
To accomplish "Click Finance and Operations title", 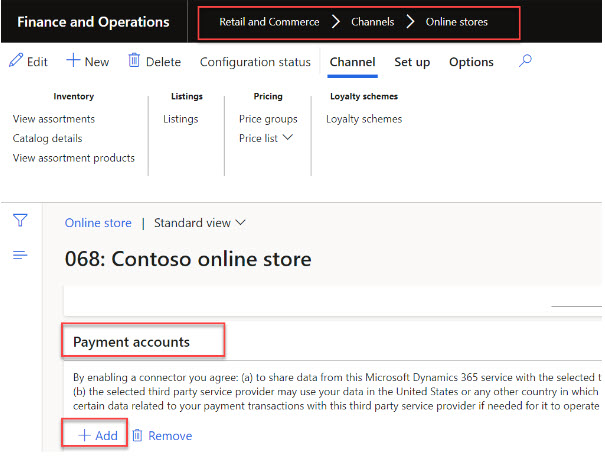I will 93,22.
